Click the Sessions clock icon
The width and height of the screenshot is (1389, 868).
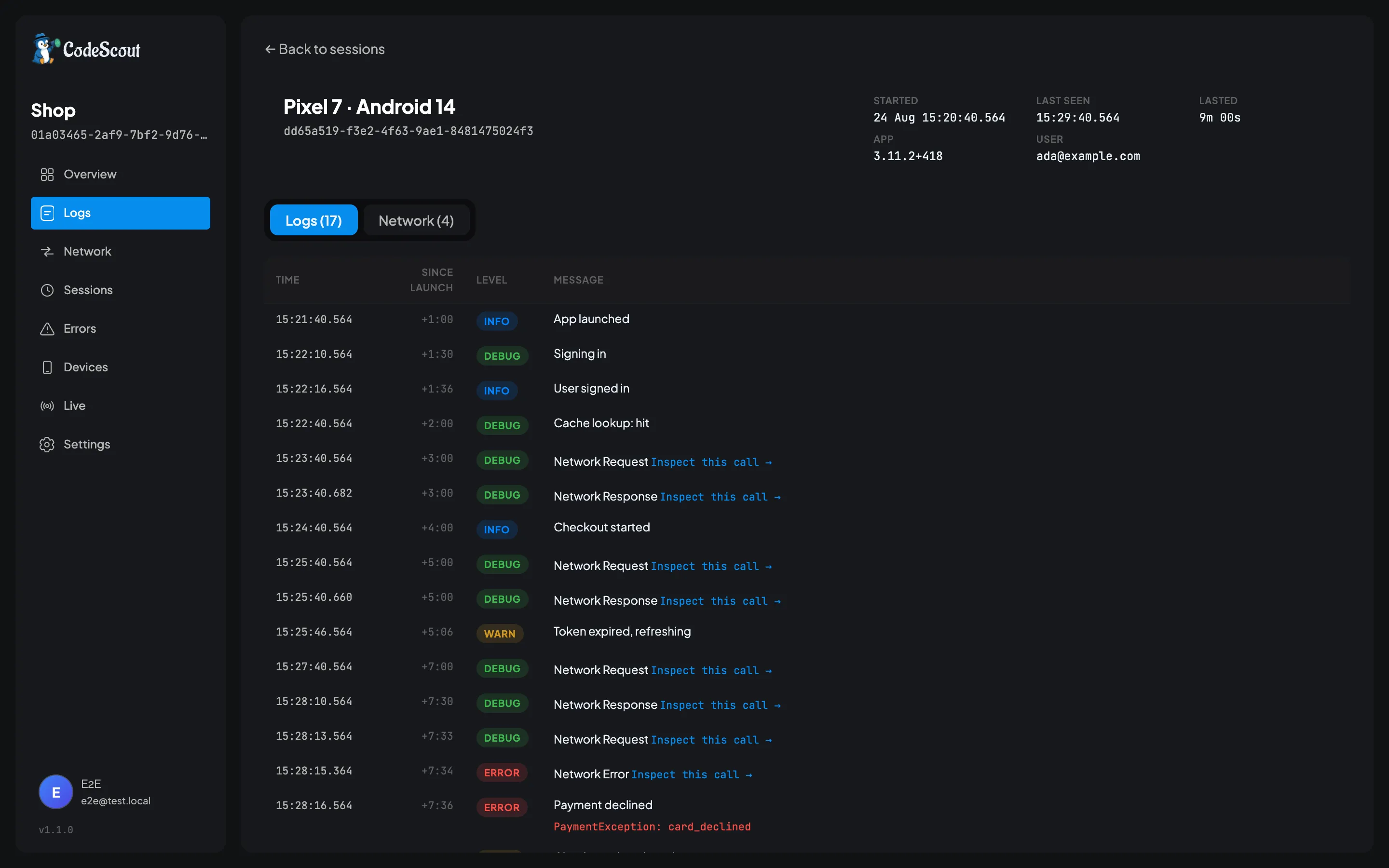pyautogui.click(x=47, y=290)
